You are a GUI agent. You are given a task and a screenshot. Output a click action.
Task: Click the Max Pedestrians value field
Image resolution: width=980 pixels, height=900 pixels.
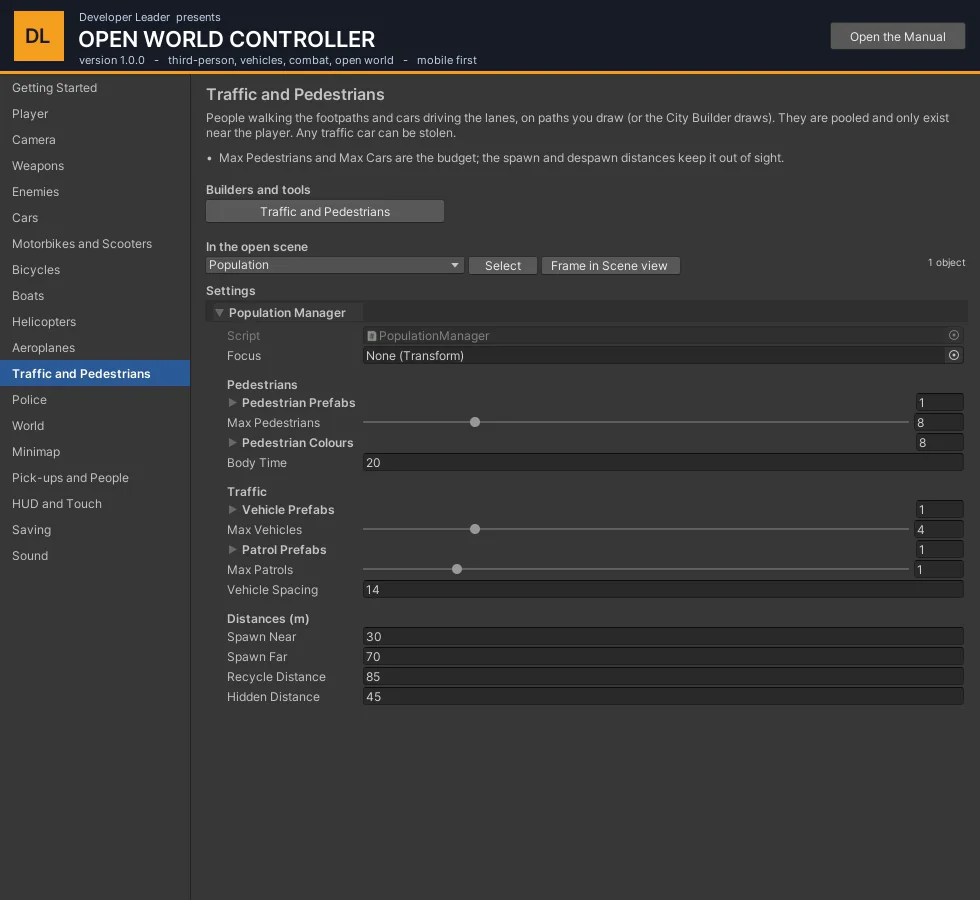pos(939,422)
